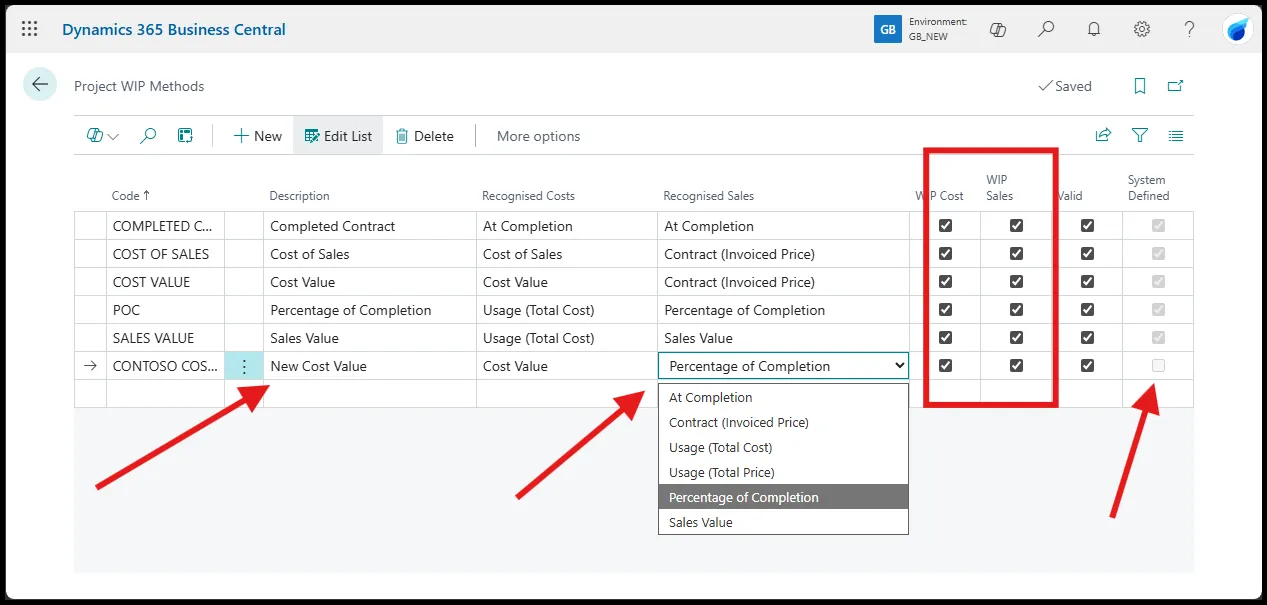Select the SALES VALUE code cell

[165, 338]
